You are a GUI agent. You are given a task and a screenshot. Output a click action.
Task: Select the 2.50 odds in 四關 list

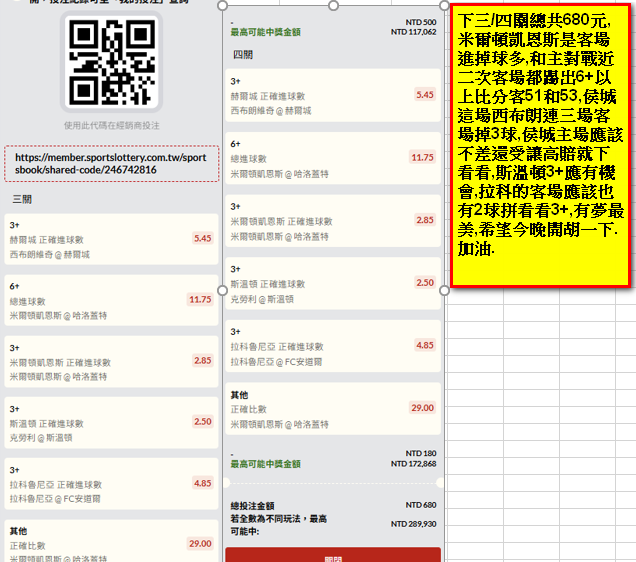[x=424, y=283]
